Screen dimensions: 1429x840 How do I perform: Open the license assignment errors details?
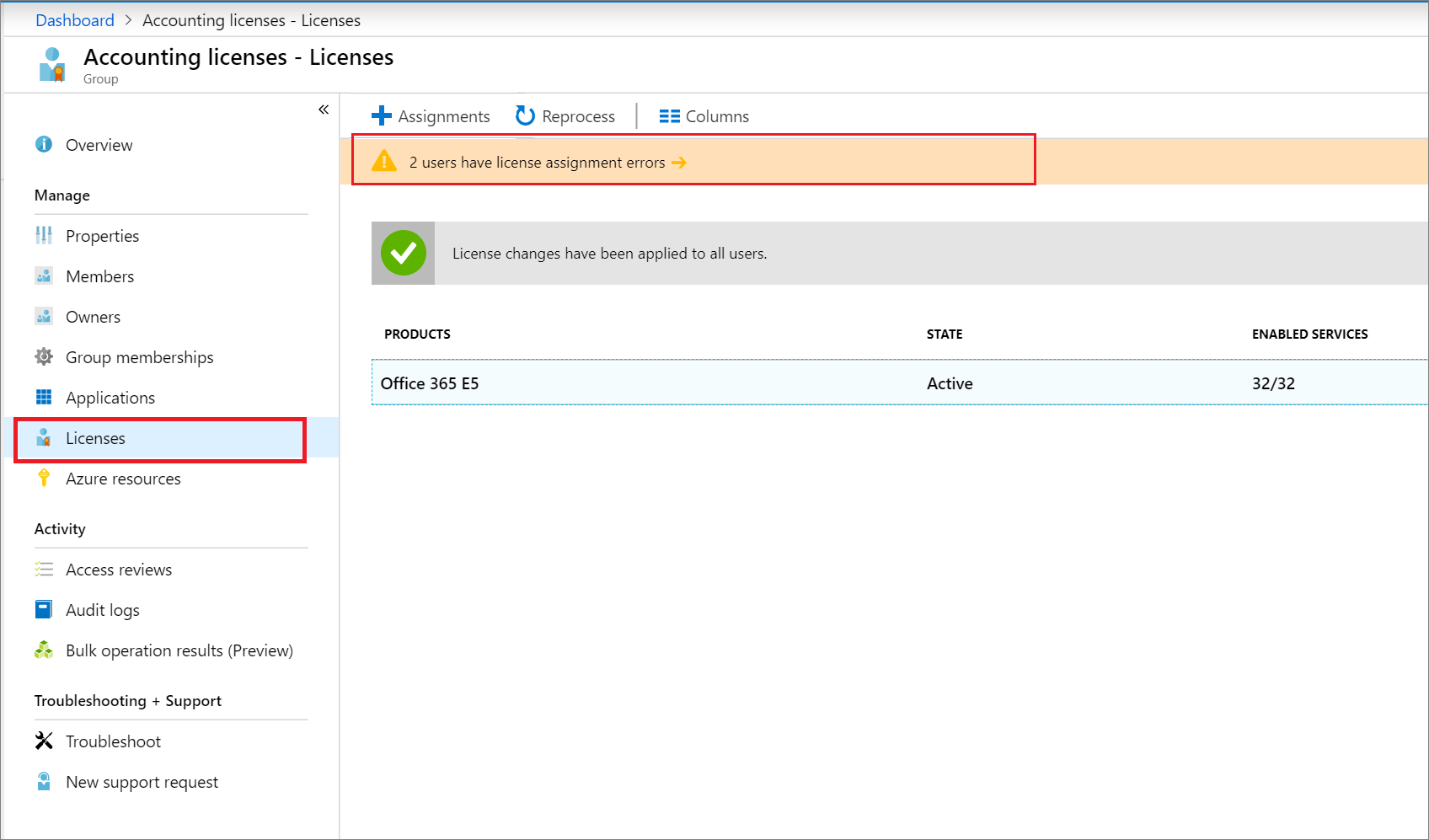click(x=679, y=163)
